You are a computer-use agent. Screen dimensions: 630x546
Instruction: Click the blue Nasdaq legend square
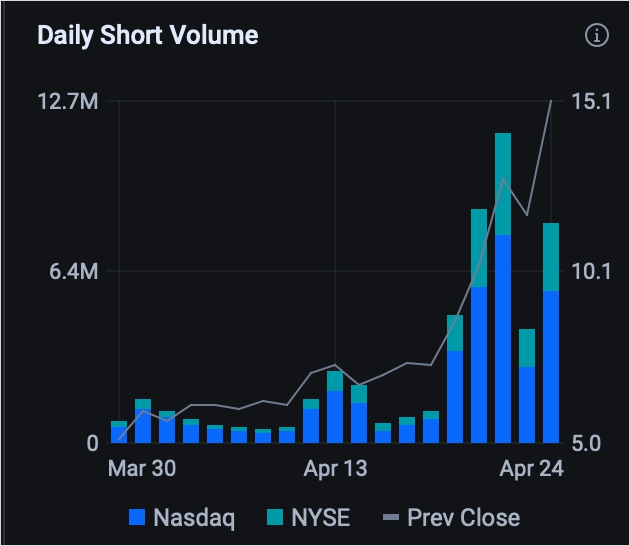pos(138,517)
